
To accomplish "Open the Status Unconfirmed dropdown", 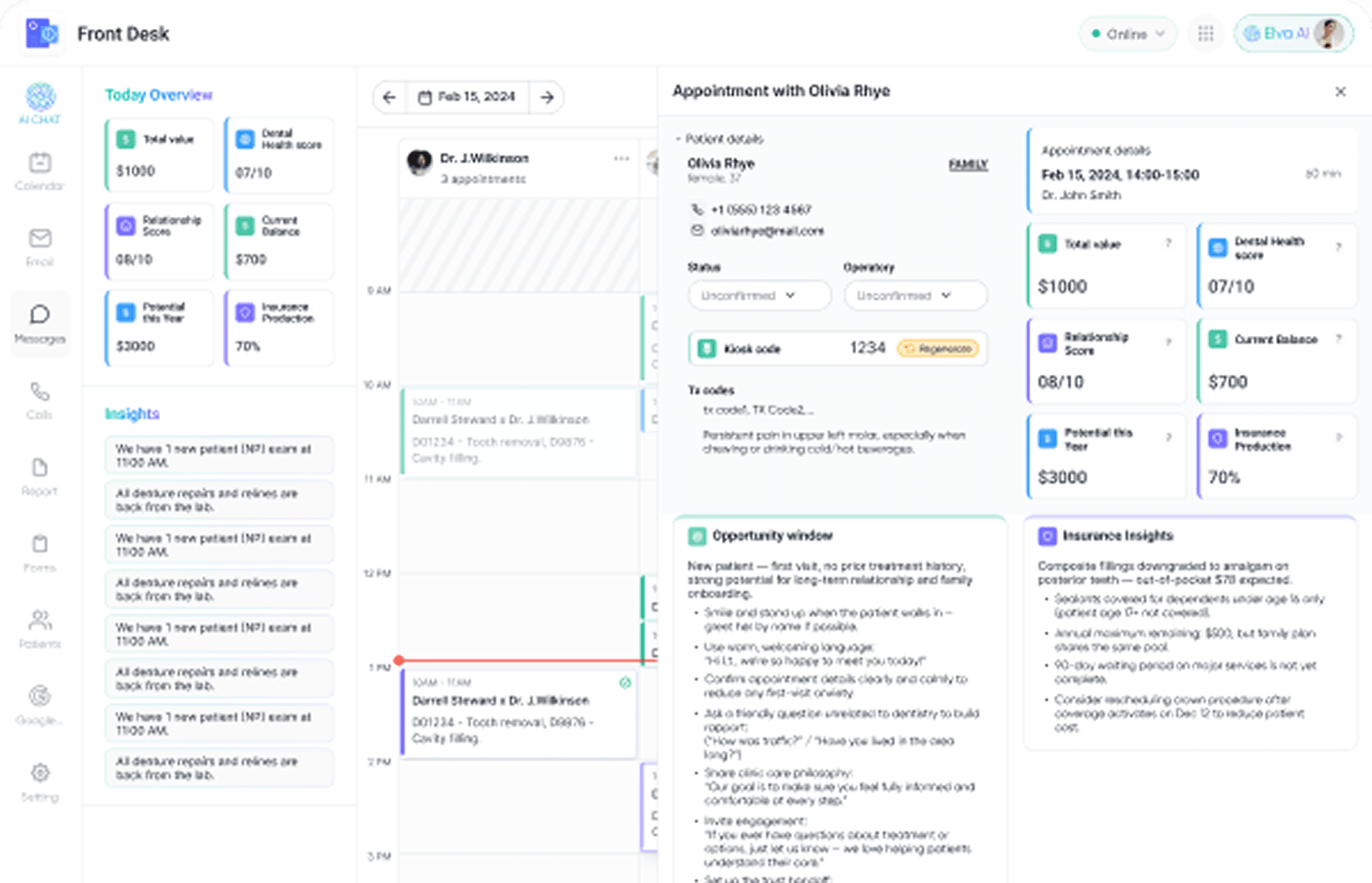I will pyautogui.click(x=759, y=296).
